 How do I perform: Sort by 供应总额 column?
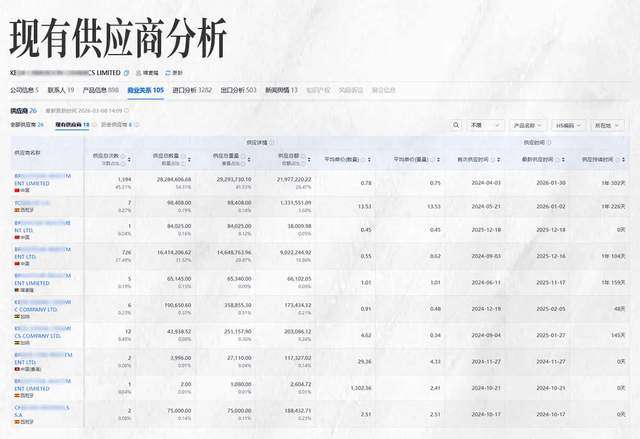[309, 160]
